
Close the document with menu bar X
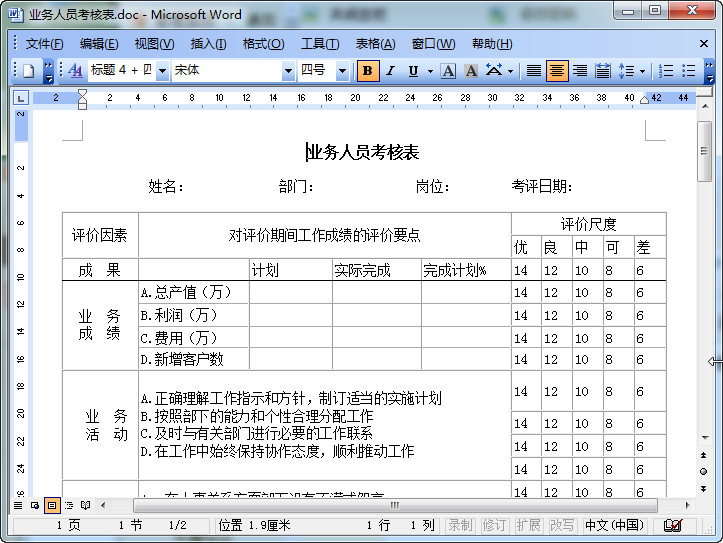[704, 44]
